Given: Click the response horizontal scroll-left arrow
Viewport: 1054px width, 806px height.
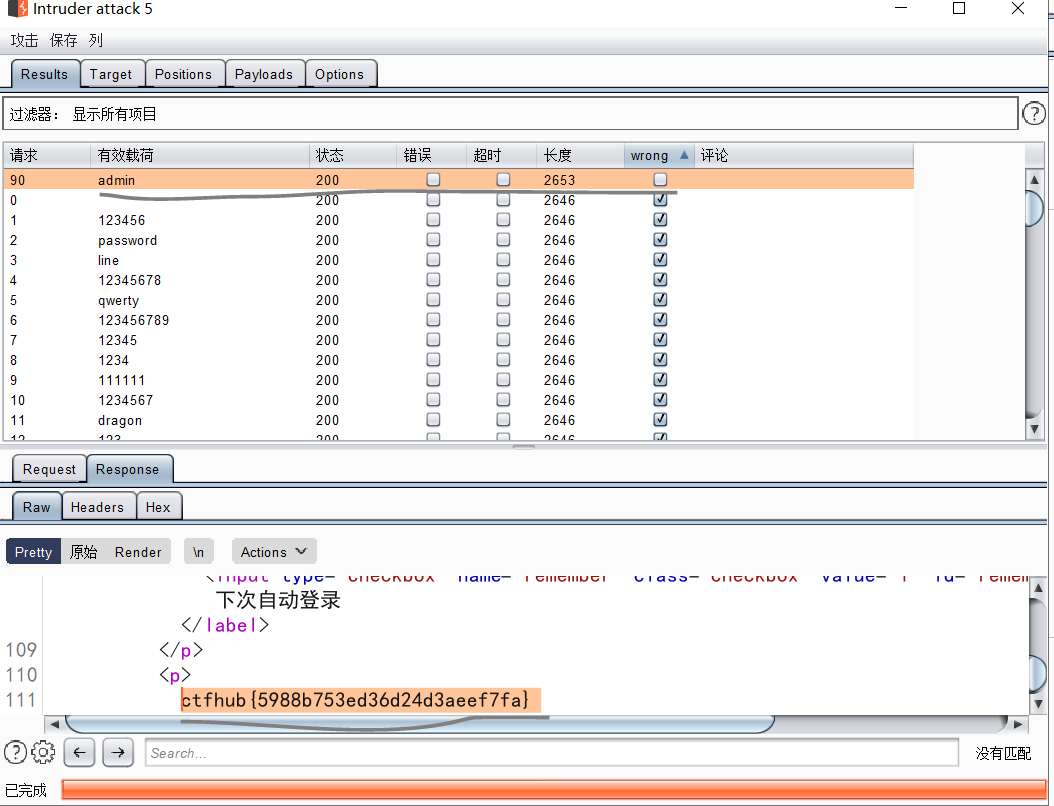Looking at the screenshot, I should (x=54, y=724).
